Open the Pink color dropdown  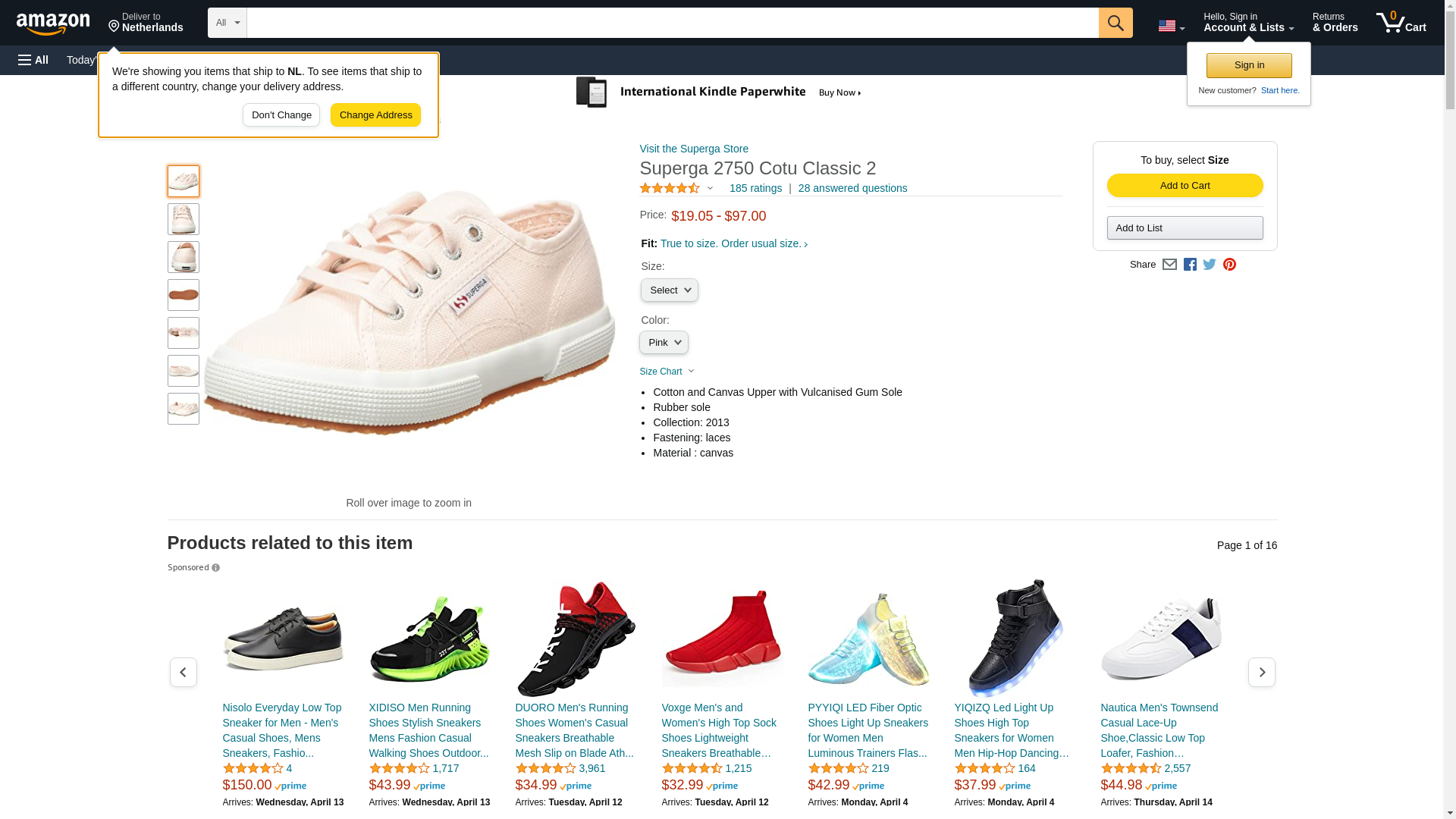664,343
